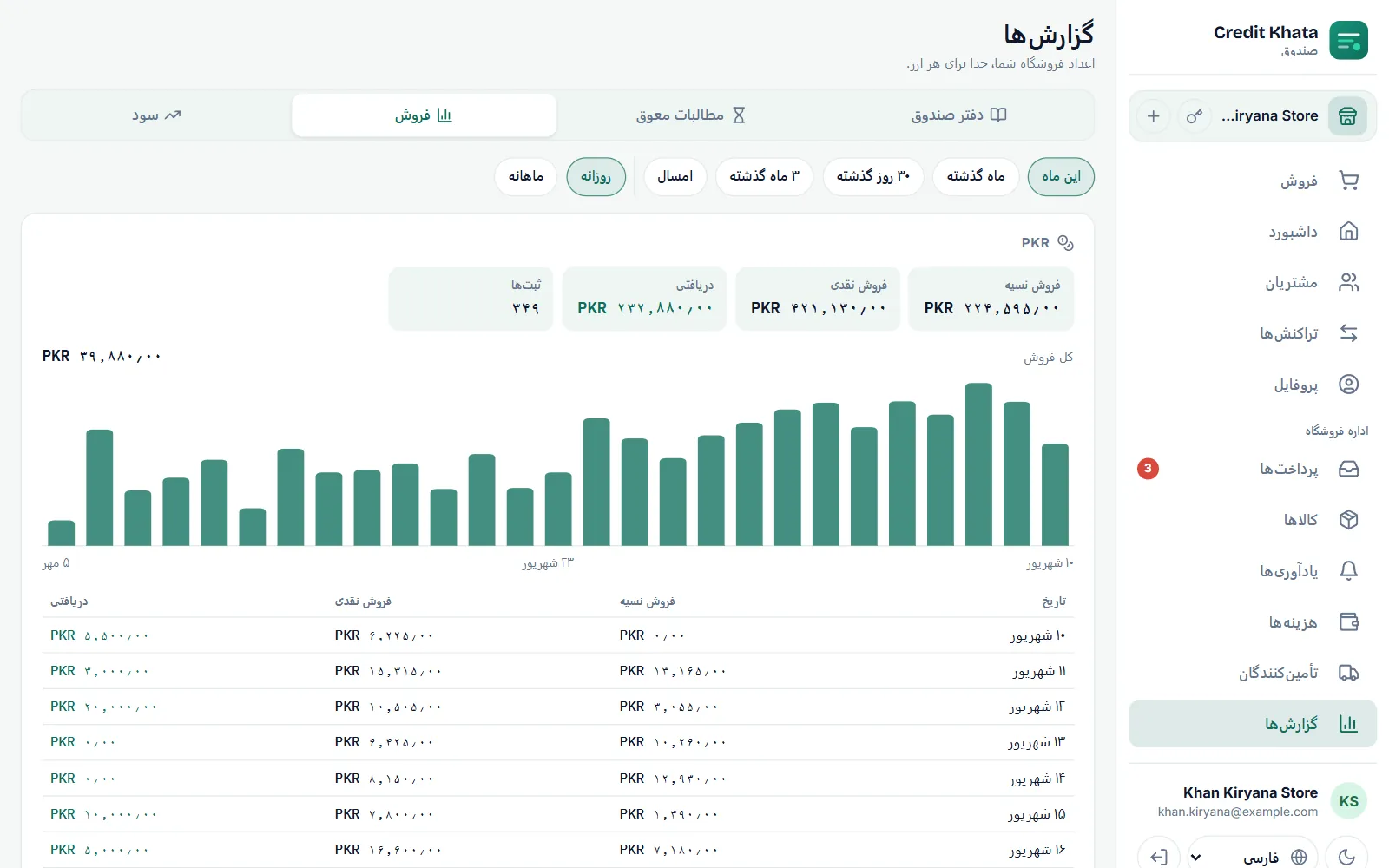The image size is (1389, 868).
Task: Select گزارش‌ها reports sidebar item
Action: pyautogui.click(x=1253, y=724)
